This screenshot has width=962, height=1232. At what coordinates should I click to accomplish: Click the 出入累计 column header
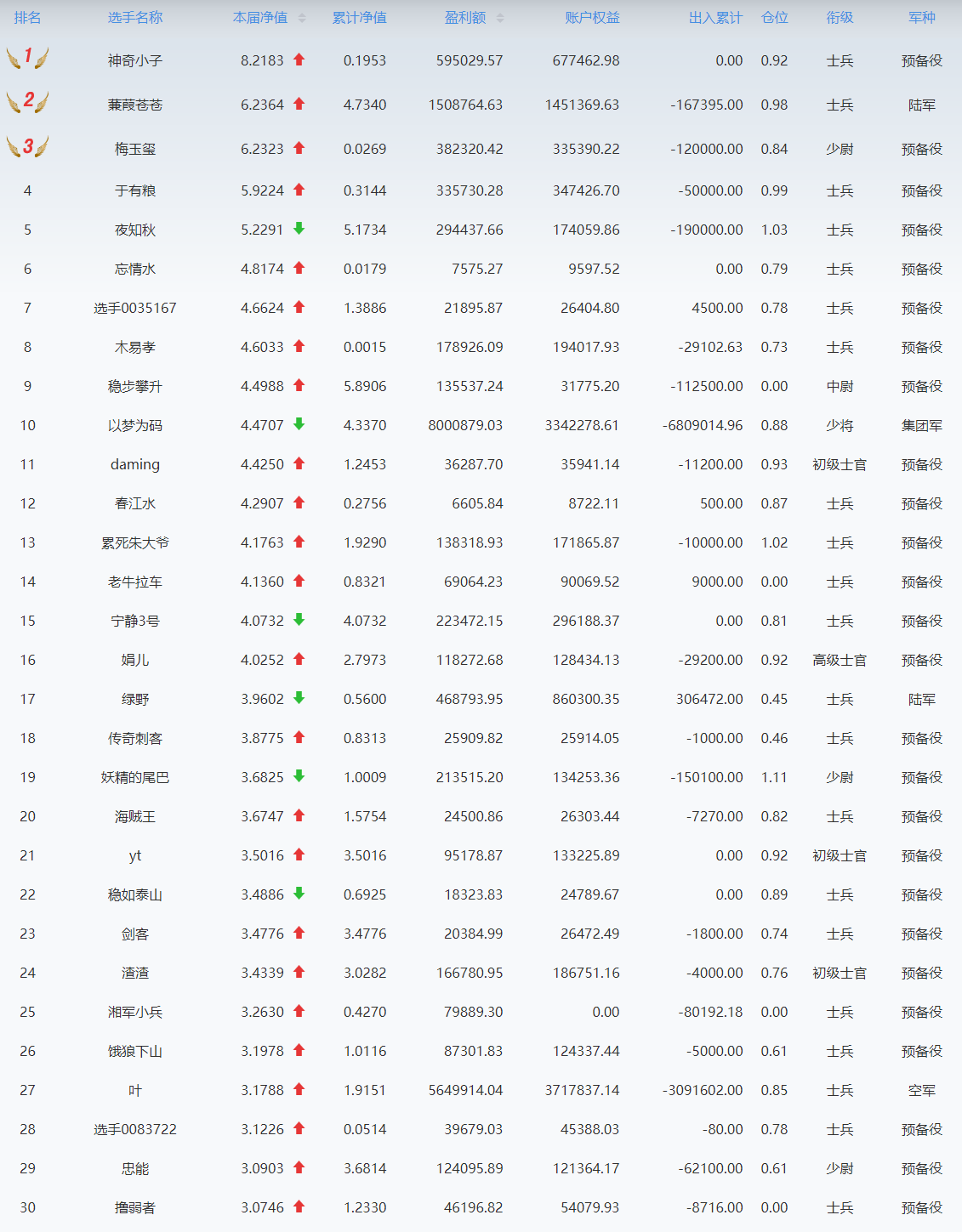715,18
